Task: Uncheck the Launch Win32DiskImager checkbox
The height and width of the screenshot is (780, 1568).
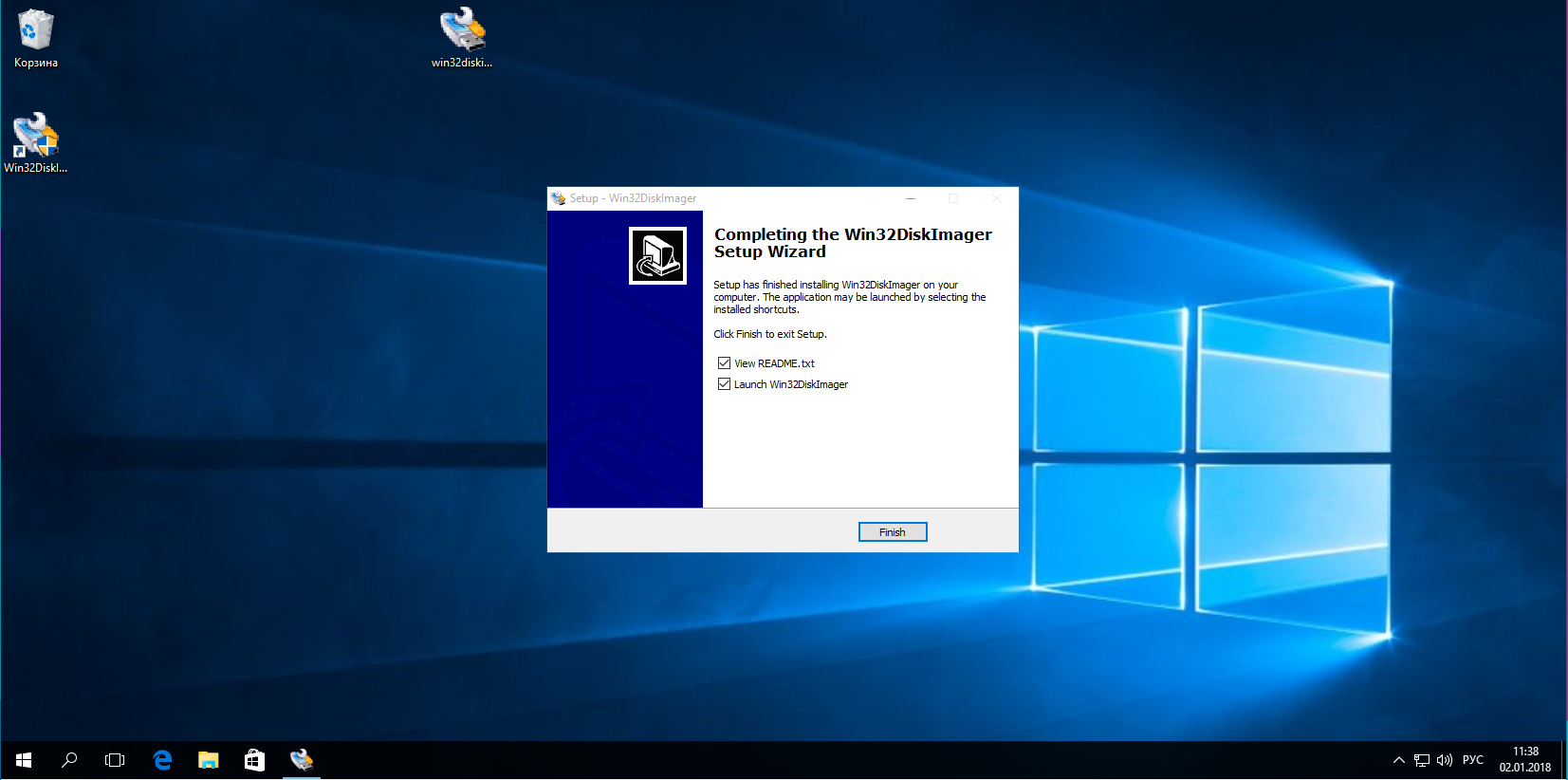Action: (x=724, y=384)
